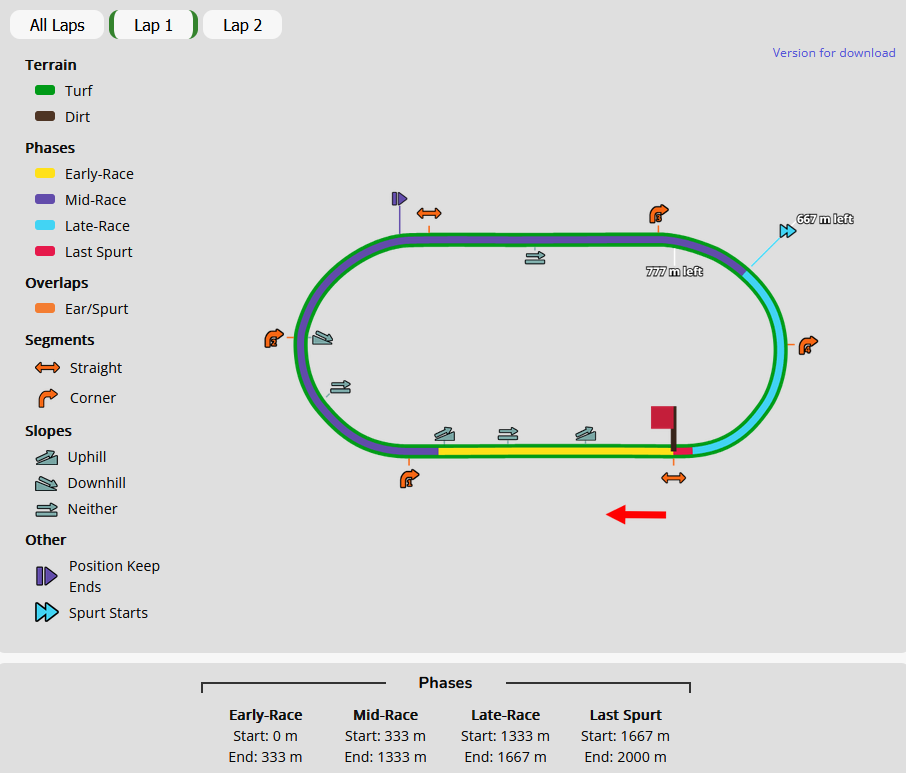Click 'End: 333 m' under Early-Race

265,757
